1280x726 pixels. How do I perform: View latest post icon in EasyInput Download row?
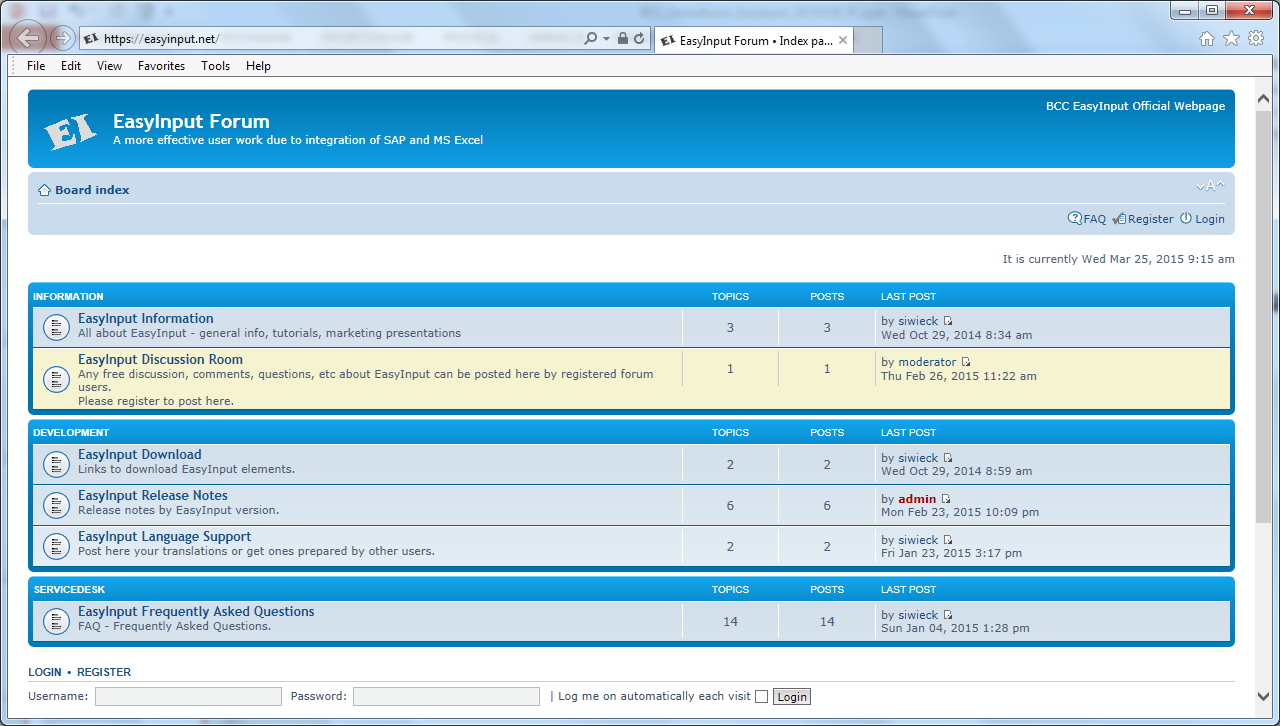click(x=948, y=458)
